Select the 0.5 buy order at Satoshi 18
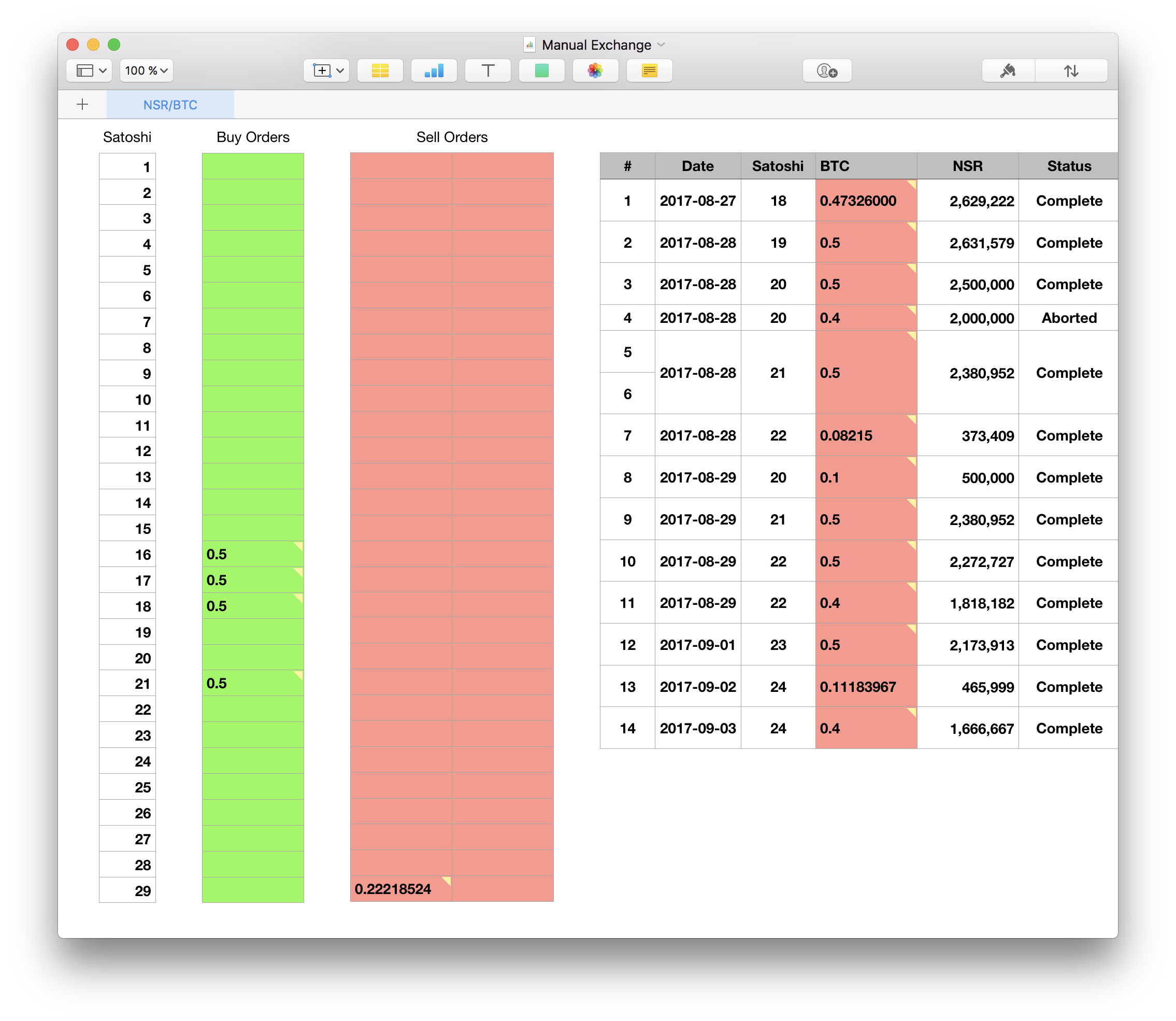 click(x=253, y=606)
